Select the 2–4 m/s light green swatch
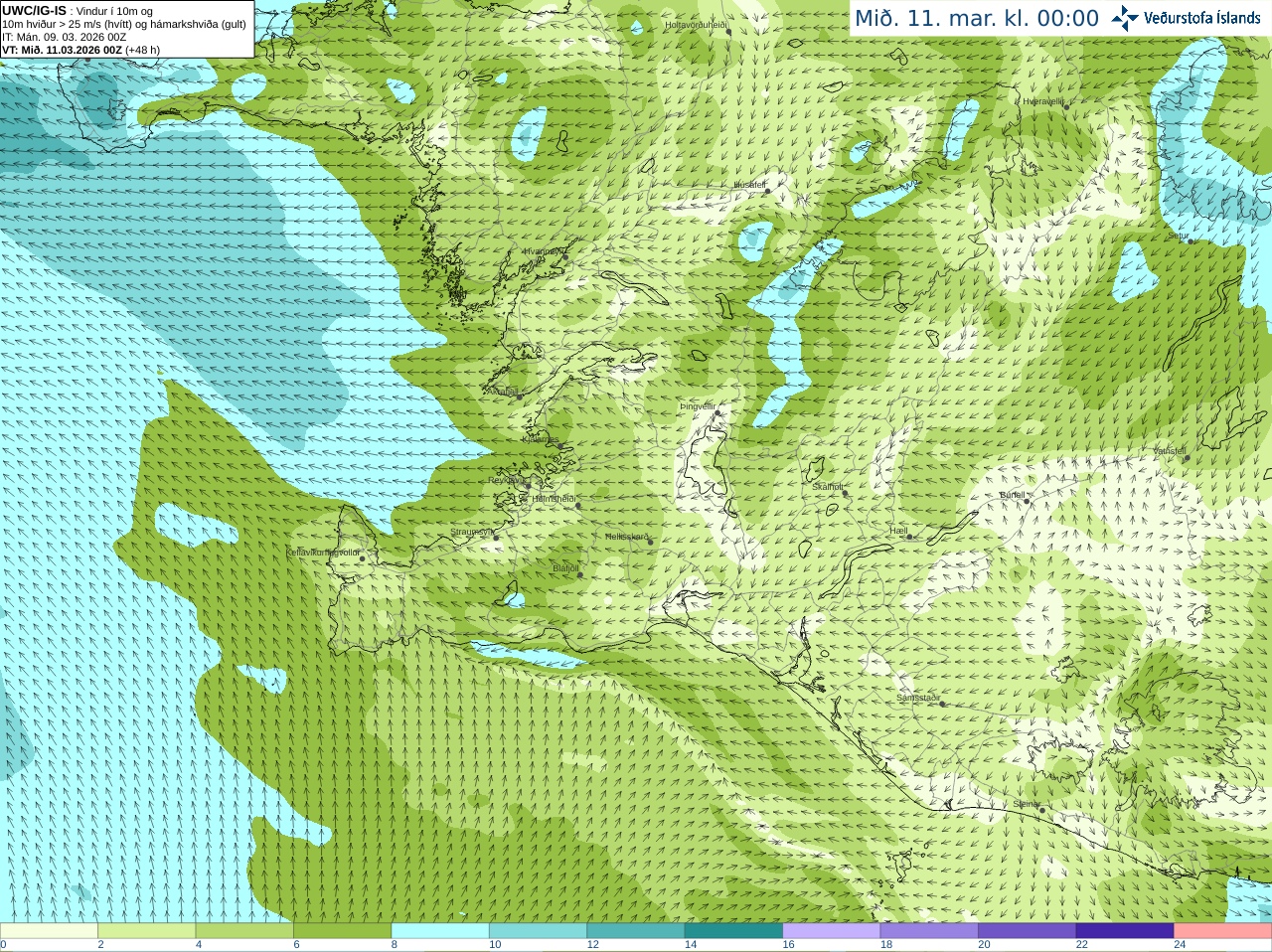The height and width of the screenshot is (952, 1272). click(x=147, y=931)
